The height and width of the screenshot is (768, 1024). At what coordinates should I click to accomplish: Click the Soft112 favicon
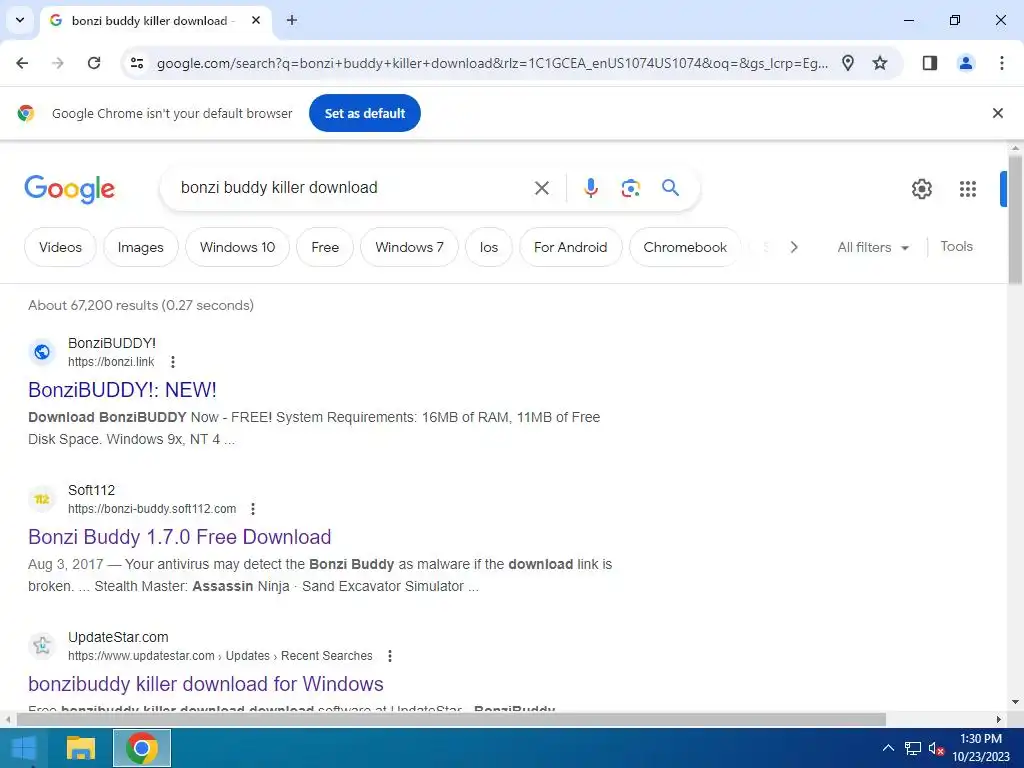coord(42,499)
